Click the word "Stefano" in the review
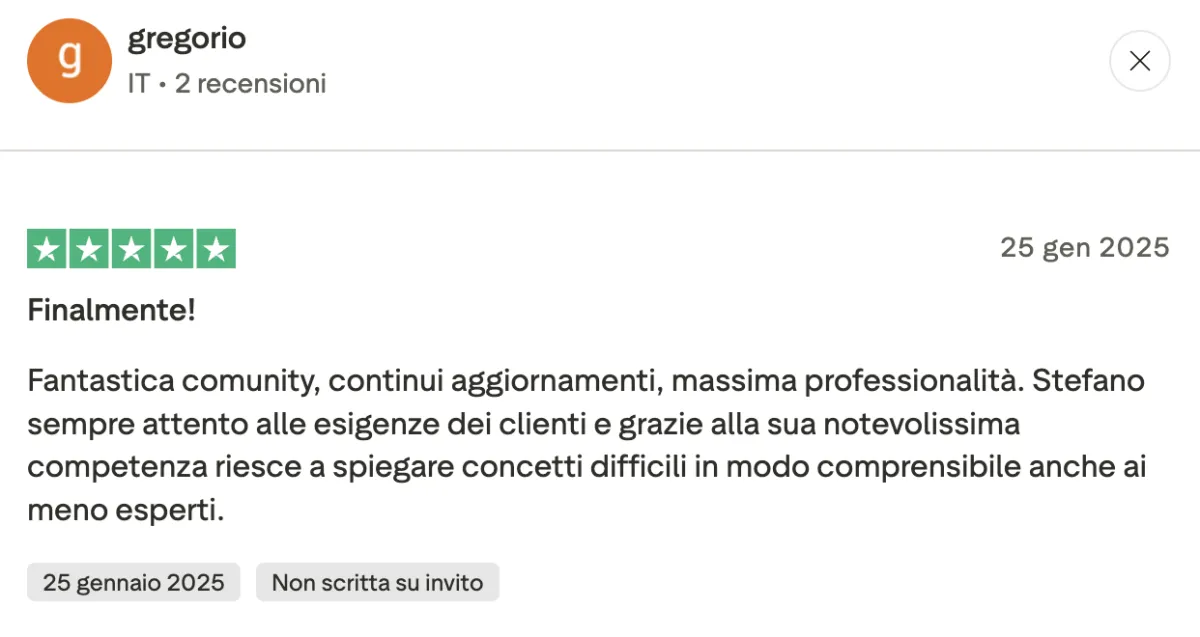This screenshot has height=637, width=1200. click(1088, 381)
